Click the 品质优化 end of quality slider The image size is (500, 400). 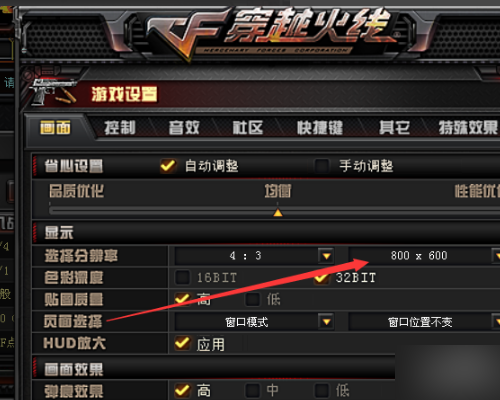[x=76, y=191]
